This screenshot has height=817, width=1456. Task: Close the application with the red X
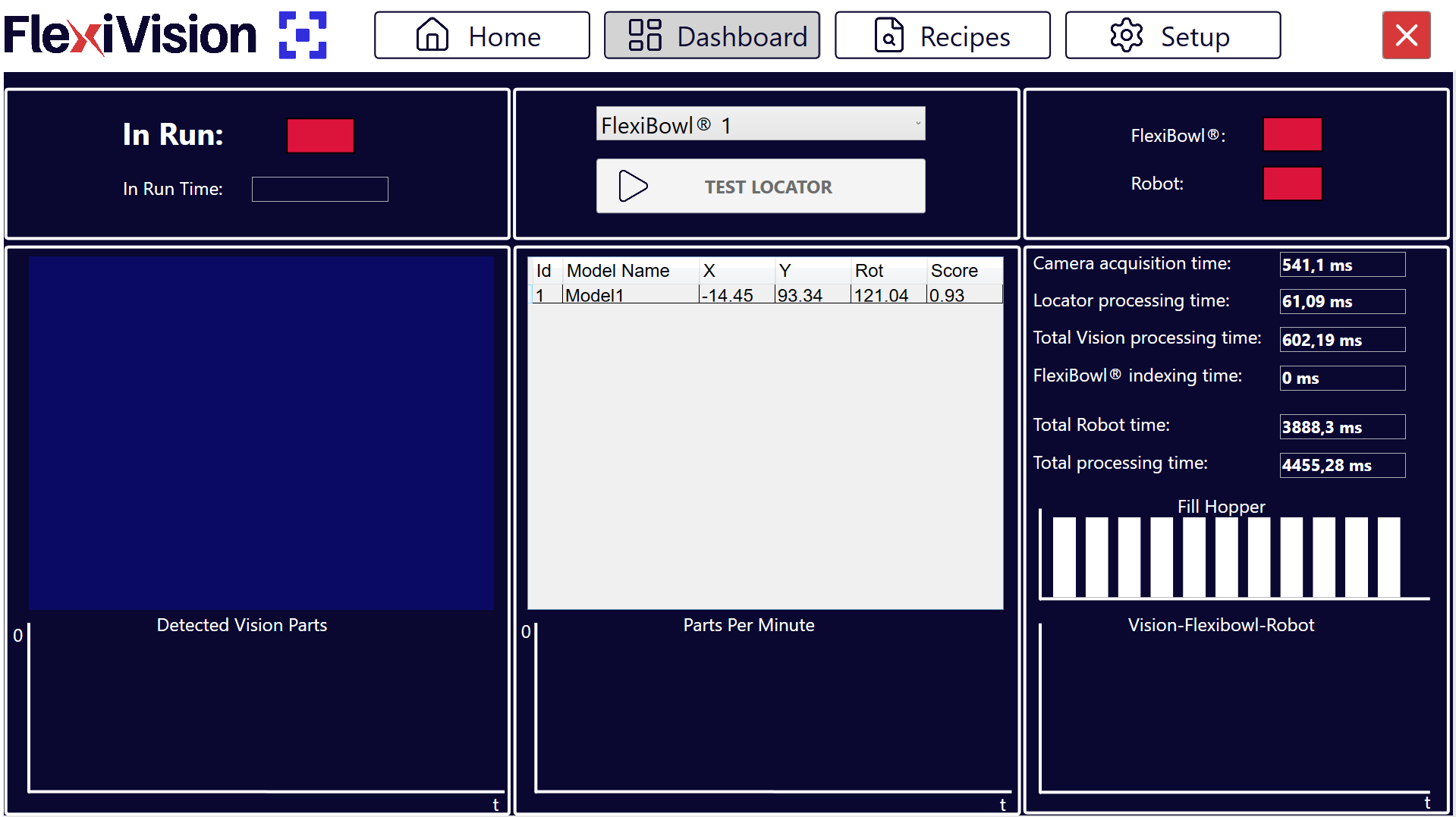(x=1406, y=35)
